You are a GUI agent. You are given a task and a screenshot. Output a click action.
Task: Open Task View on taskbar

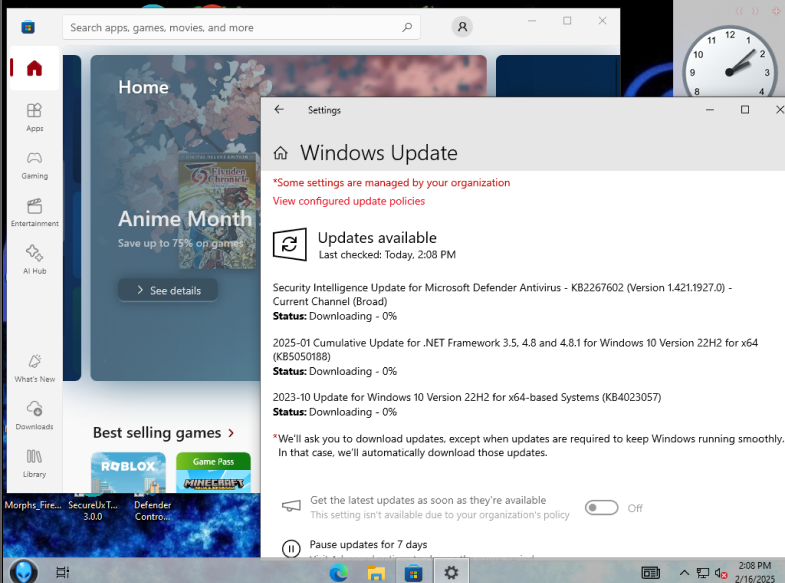click(63, 572)
